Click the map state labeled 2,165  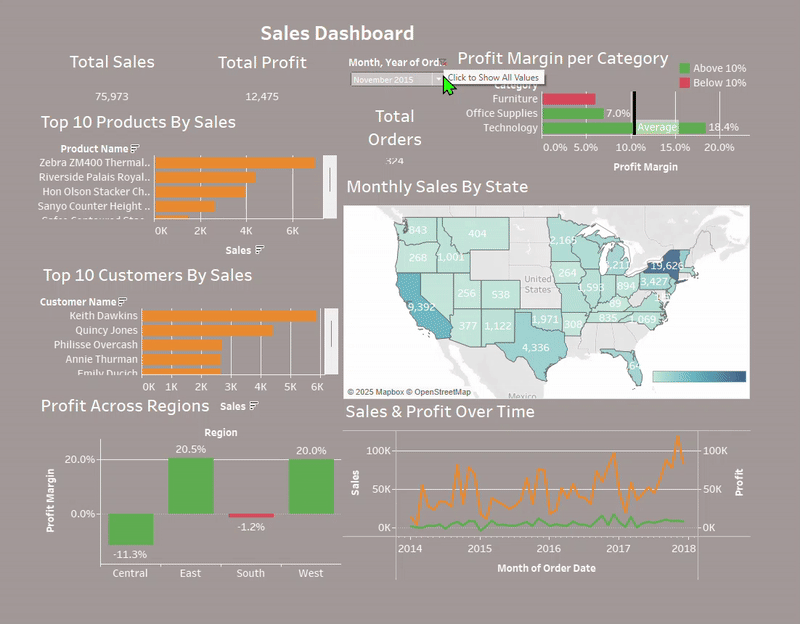coord(563,240)
